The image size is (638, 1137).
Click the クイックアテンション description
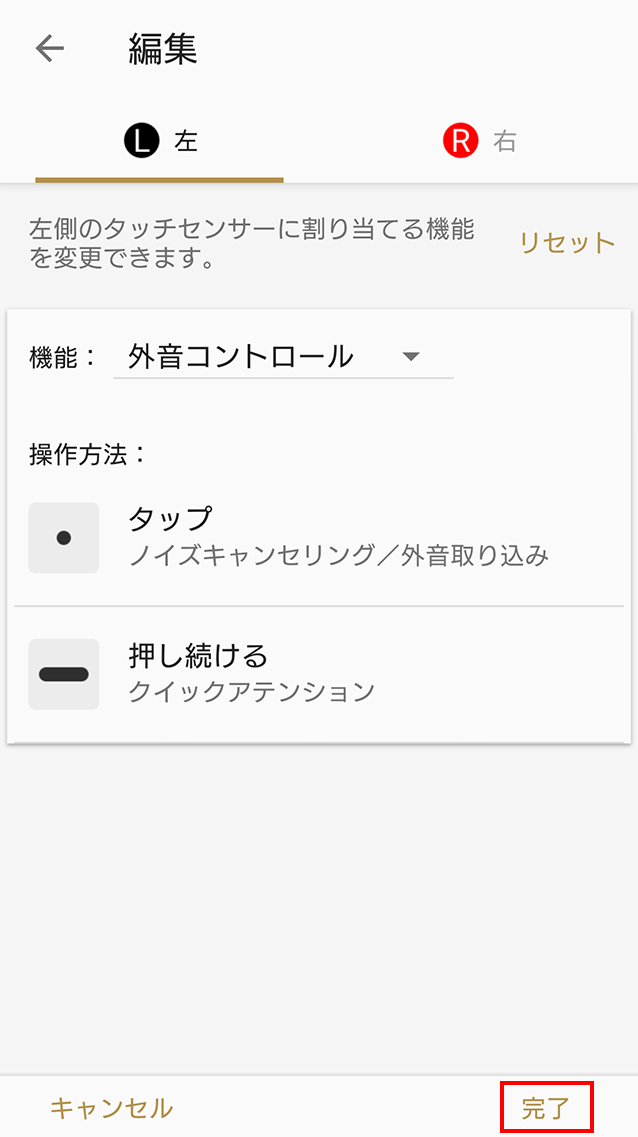click(x=251, y=691)
